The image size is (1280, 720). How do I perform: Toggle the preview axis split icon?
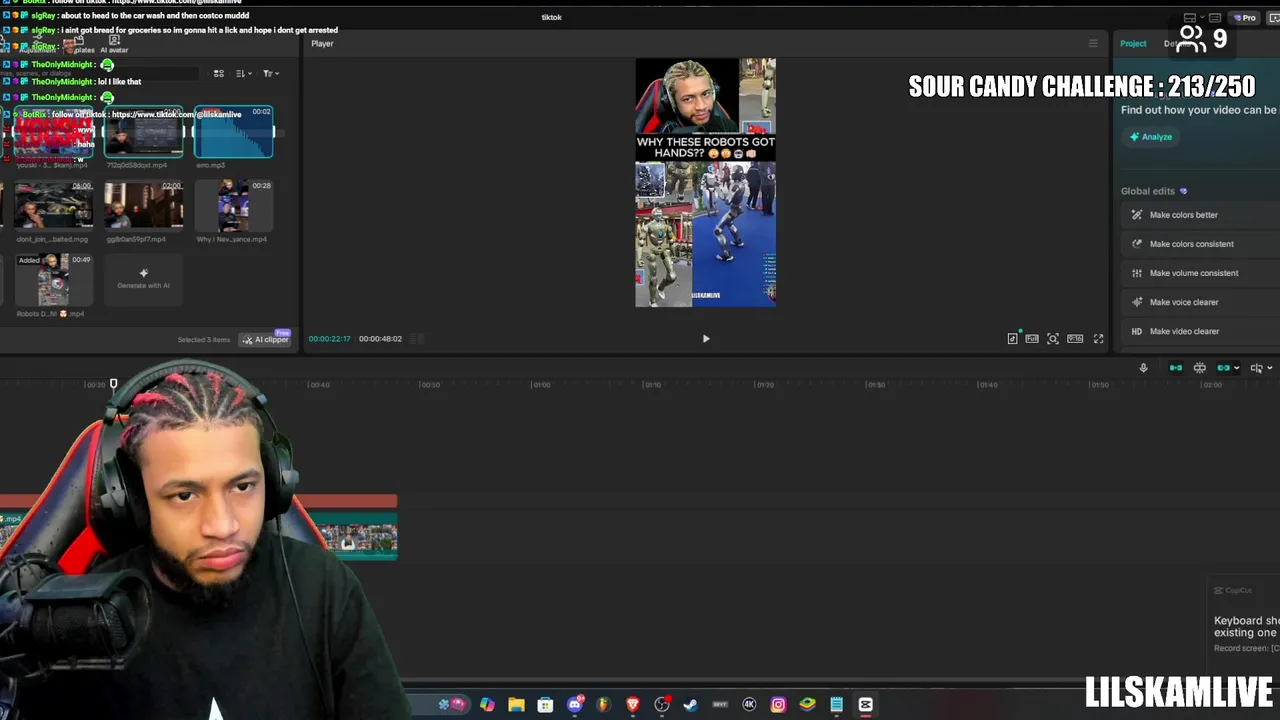(1256, 368)
